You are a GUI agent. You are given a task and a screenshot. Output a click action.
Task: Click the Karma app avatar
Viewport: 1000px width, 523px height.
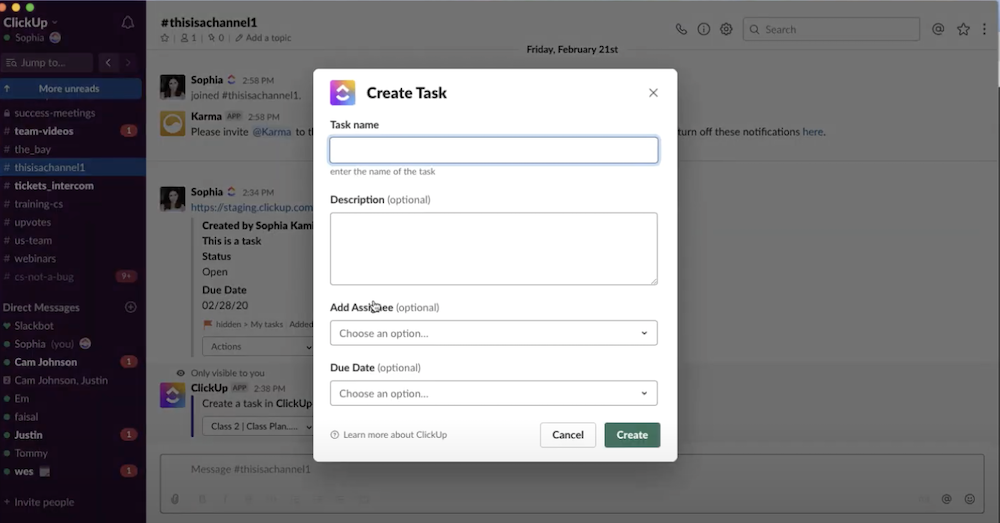(172, 124)
